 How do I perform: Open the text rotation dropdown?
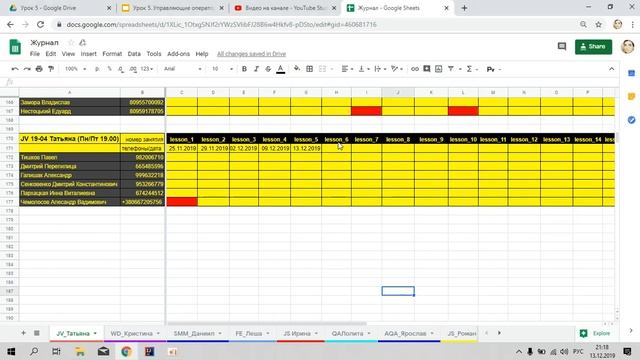tap(397, 69)
